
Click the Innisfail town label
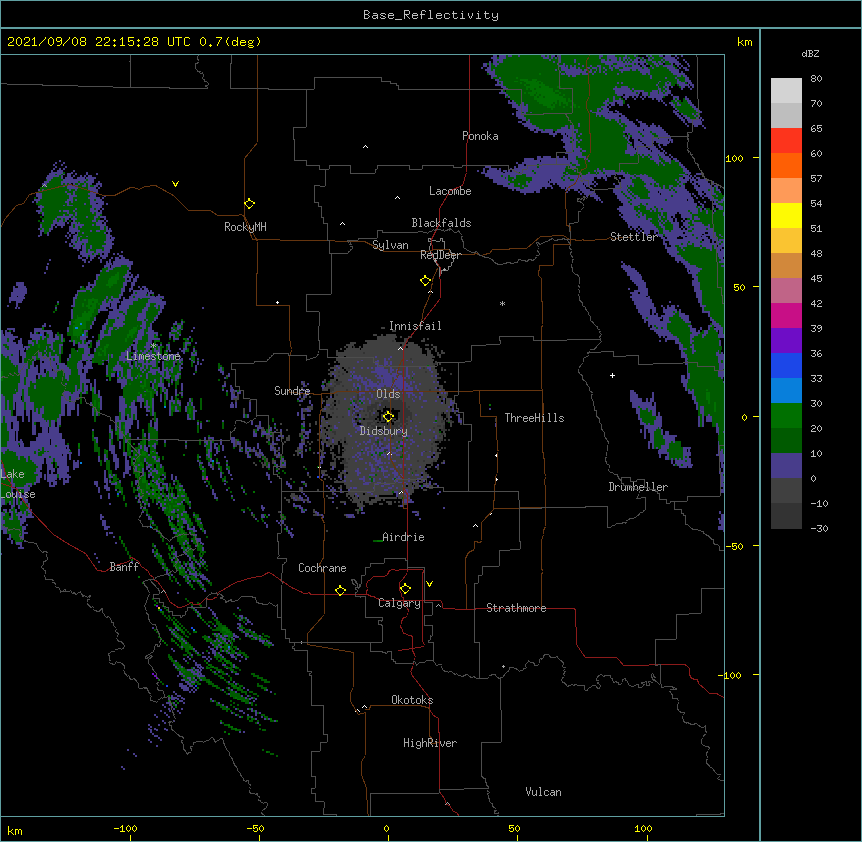click(x=415, y=326)
